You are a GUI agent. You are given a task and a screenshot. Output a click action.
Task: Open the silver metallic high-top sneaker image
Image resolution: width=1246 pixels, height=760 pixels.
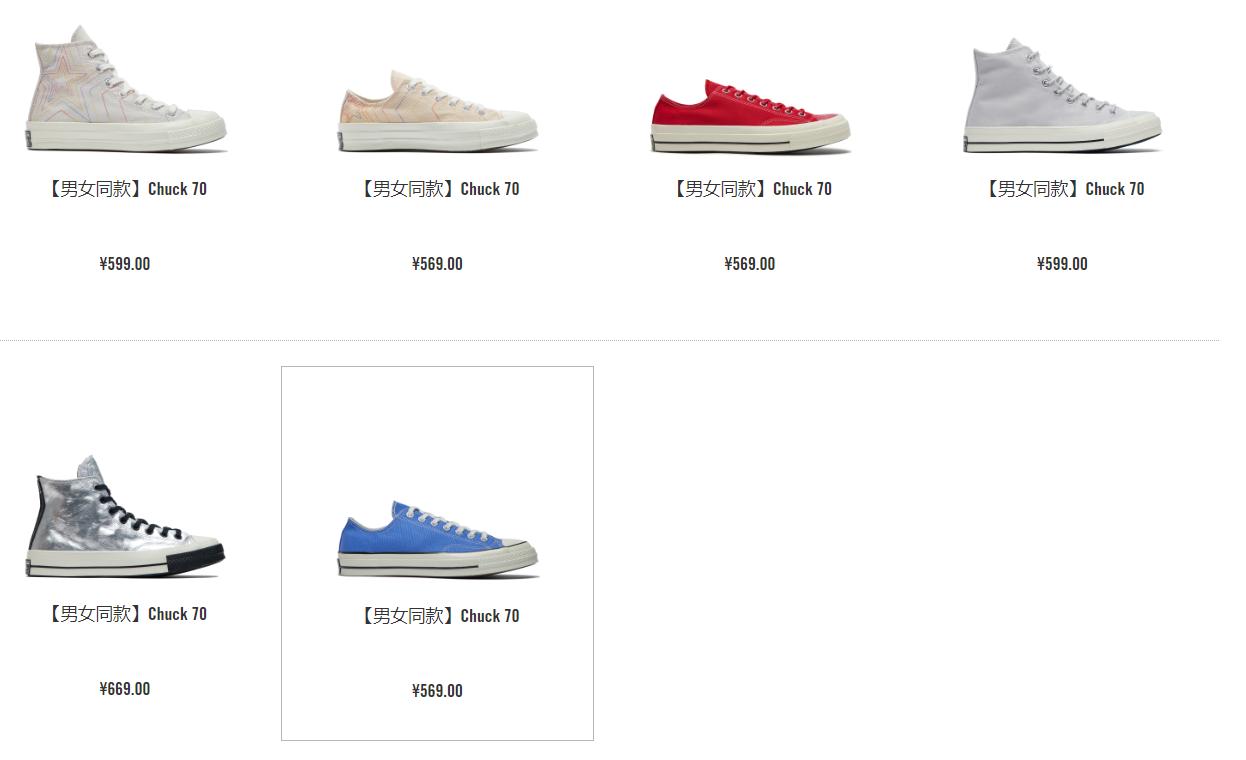coord(125,517)
